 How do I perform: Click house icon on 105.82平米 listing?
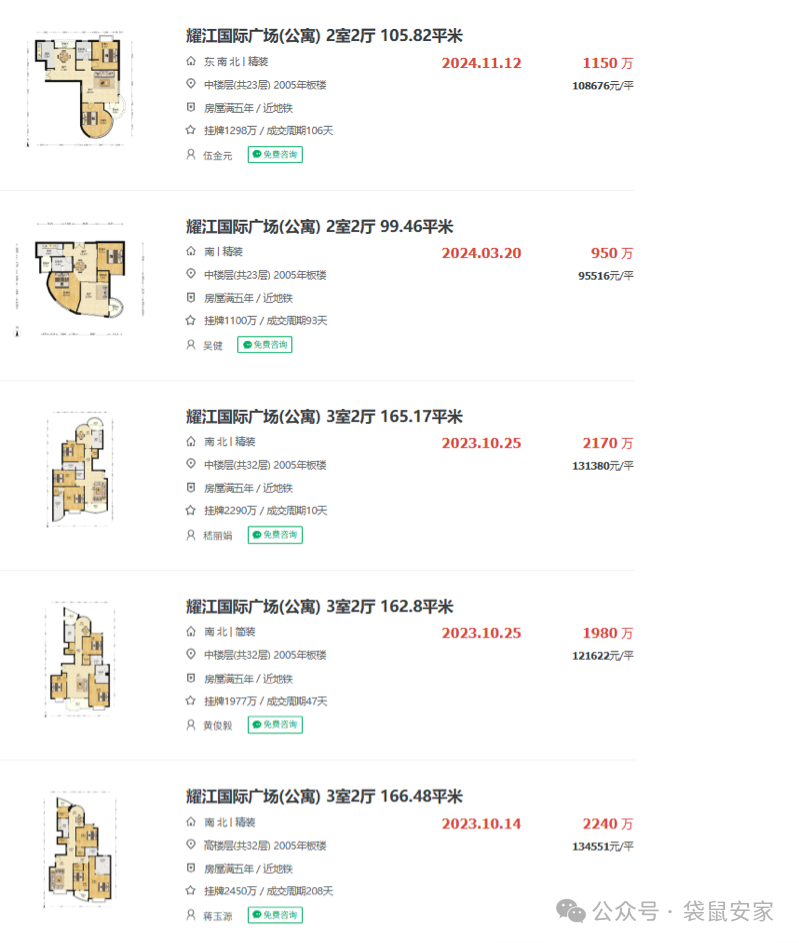pos(191,62)
